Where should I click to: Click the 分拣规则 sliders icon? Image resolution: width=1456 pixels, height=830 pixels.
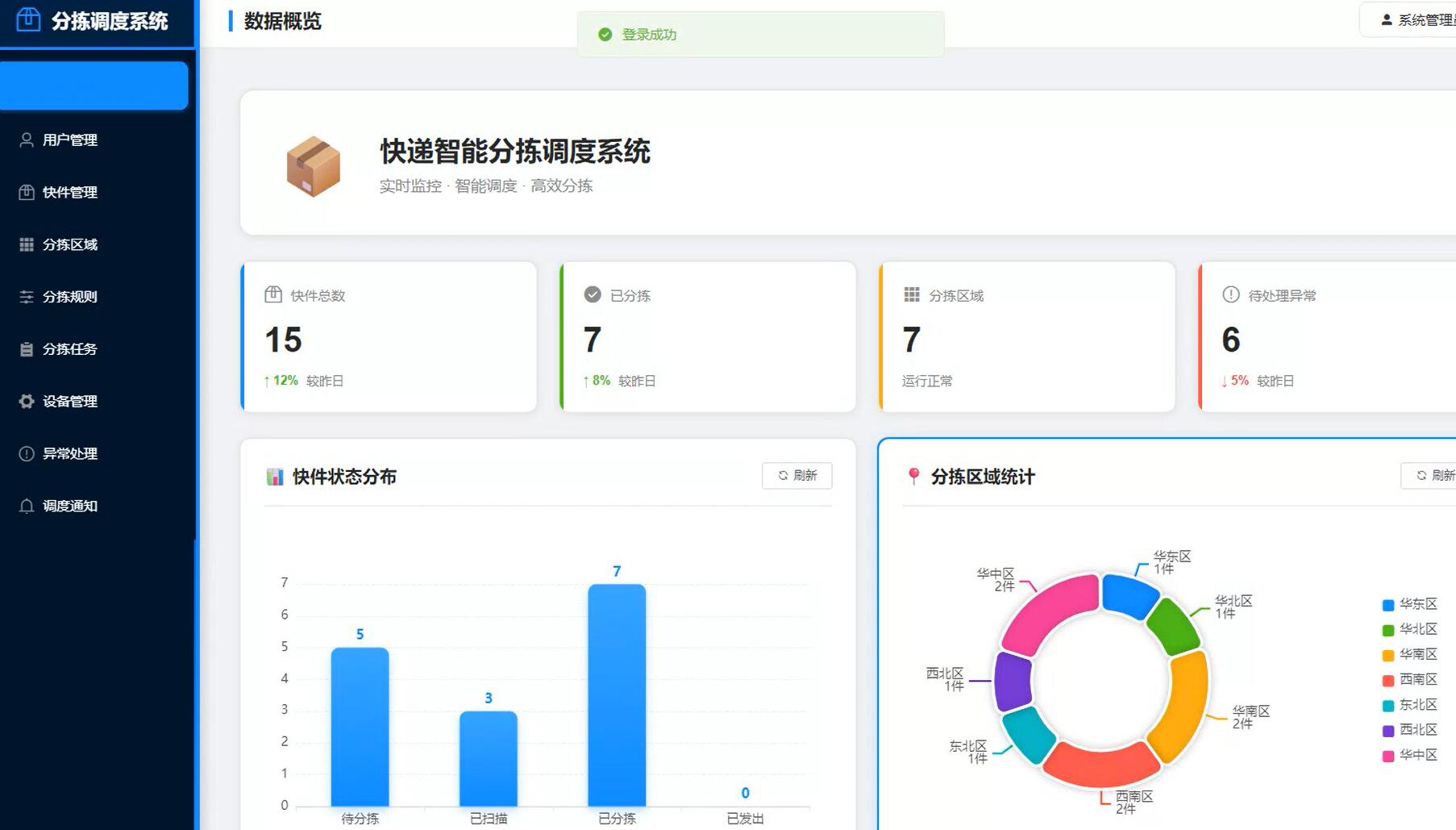27,298
